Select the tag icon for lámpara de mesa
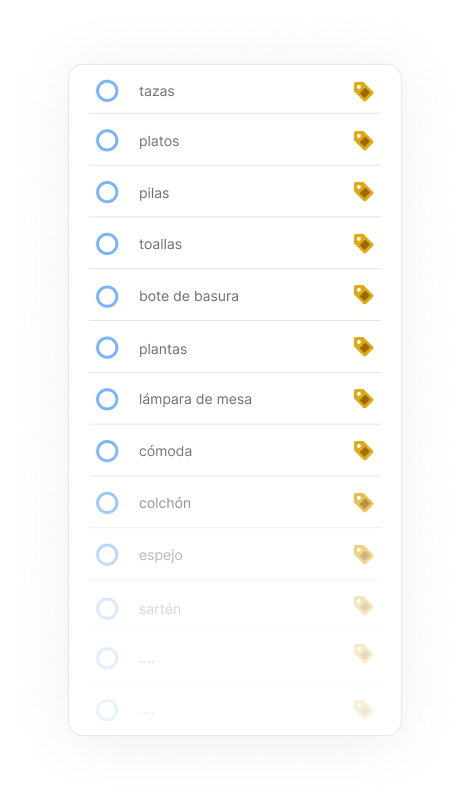Screen dimensions: 470x808 click(x=363, y=399)
